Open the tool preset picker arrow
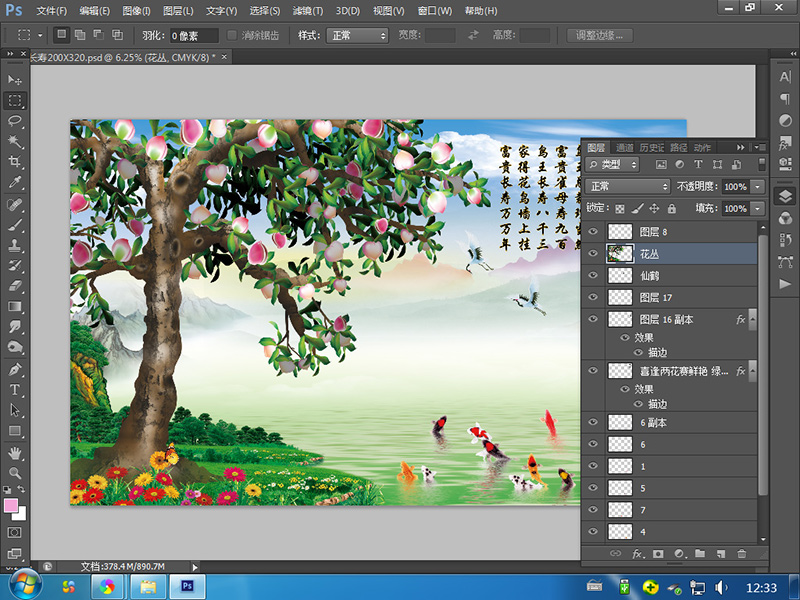The width and height of the screenshot is (800, 600). click(40, 35)
